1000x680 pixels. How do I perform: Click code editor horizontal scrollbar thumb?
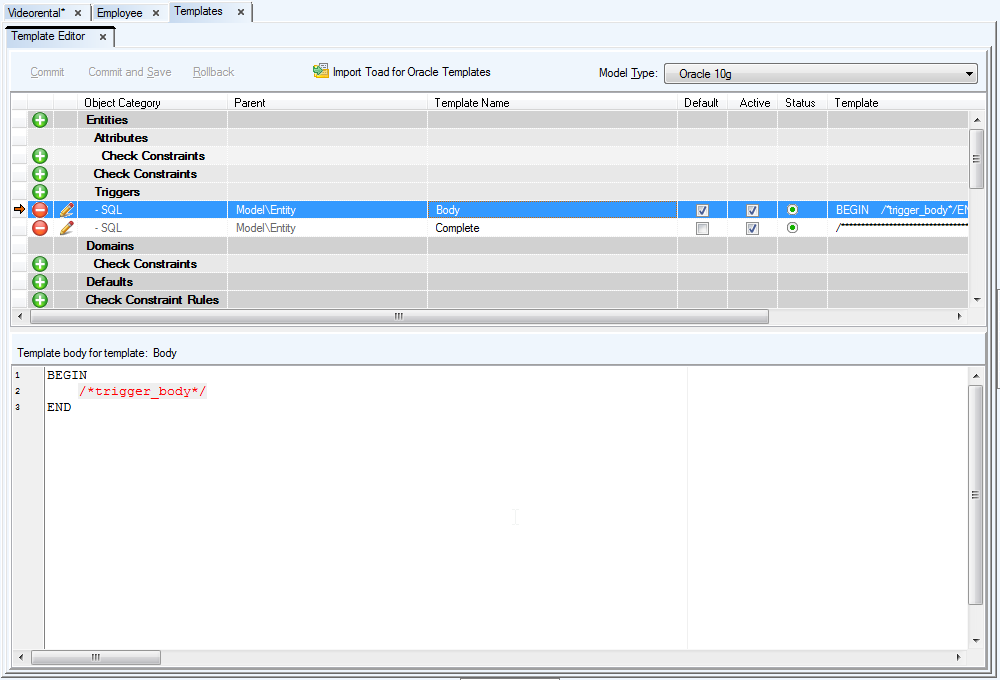click(x=96, y=657)
